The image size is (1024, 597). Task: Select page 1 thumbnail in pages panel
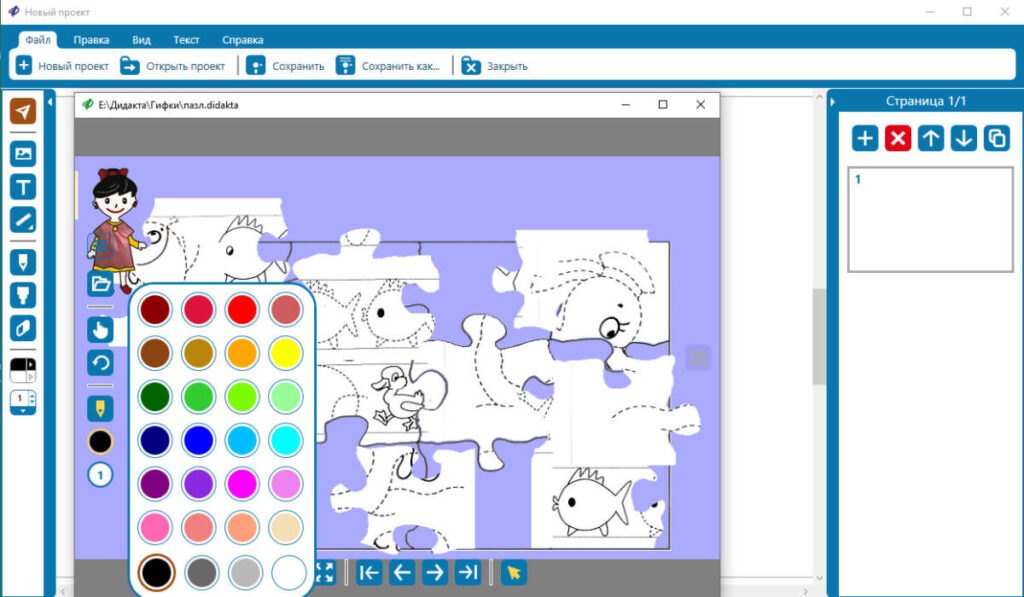click(930, 219)
